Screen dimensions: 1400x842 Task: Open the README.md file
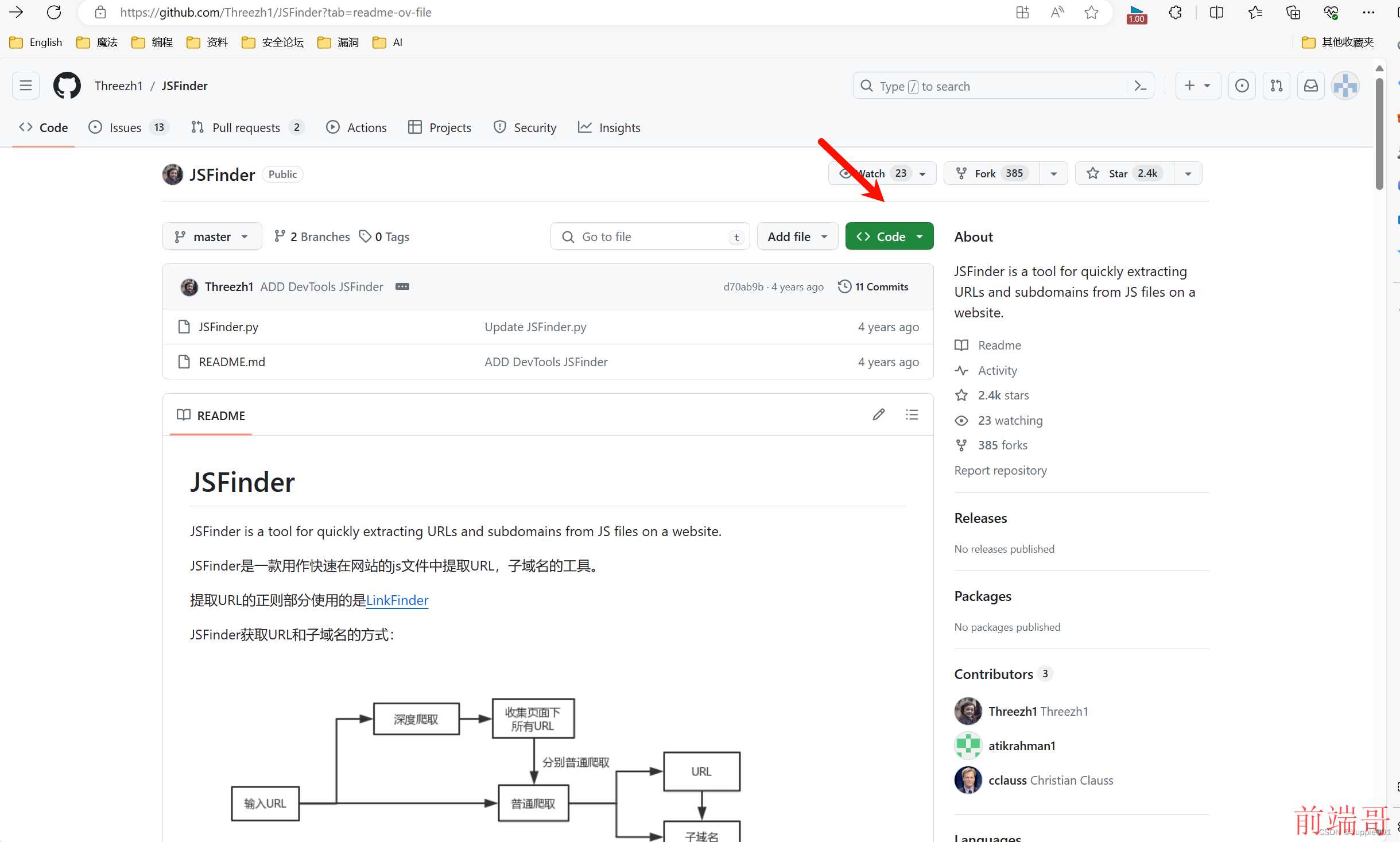pos(232,362)
